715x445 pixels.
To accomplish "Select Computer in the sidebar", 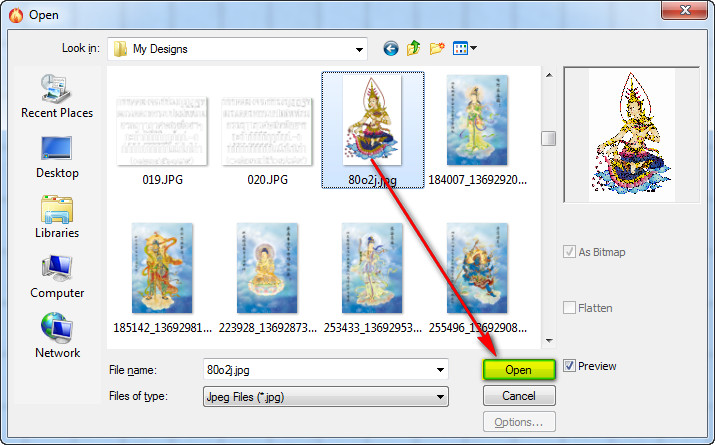I will tap(57, 277).
